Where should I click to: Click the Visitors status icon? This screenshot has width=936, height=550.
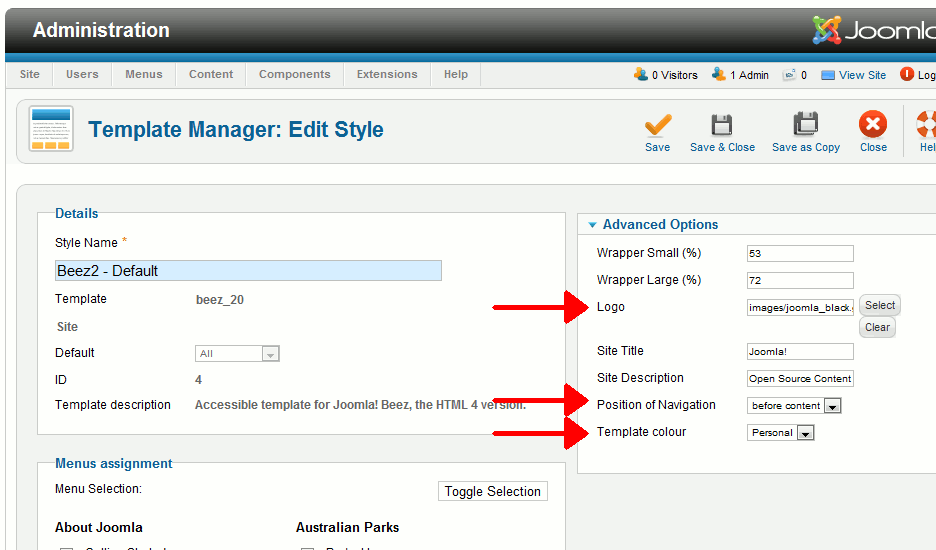pyautogui.click(x=641, y=74)
